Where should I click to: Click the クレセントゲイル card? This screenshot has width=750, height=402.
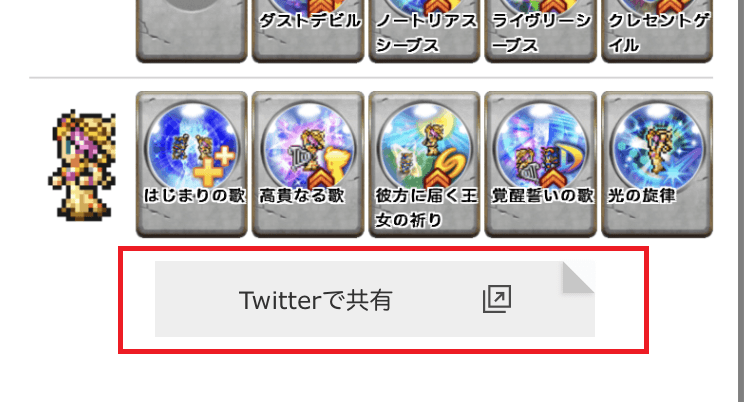(657, 31)
